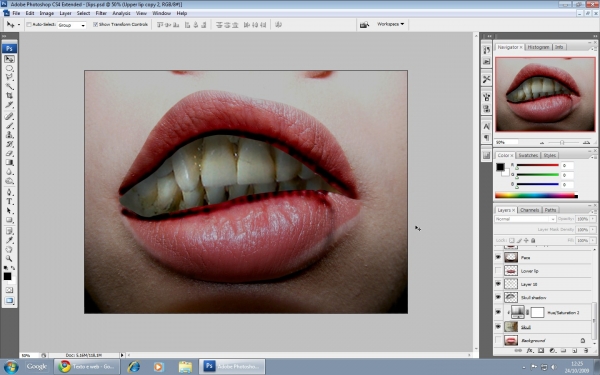Pick a color from the color ramp

coord(536,196)
